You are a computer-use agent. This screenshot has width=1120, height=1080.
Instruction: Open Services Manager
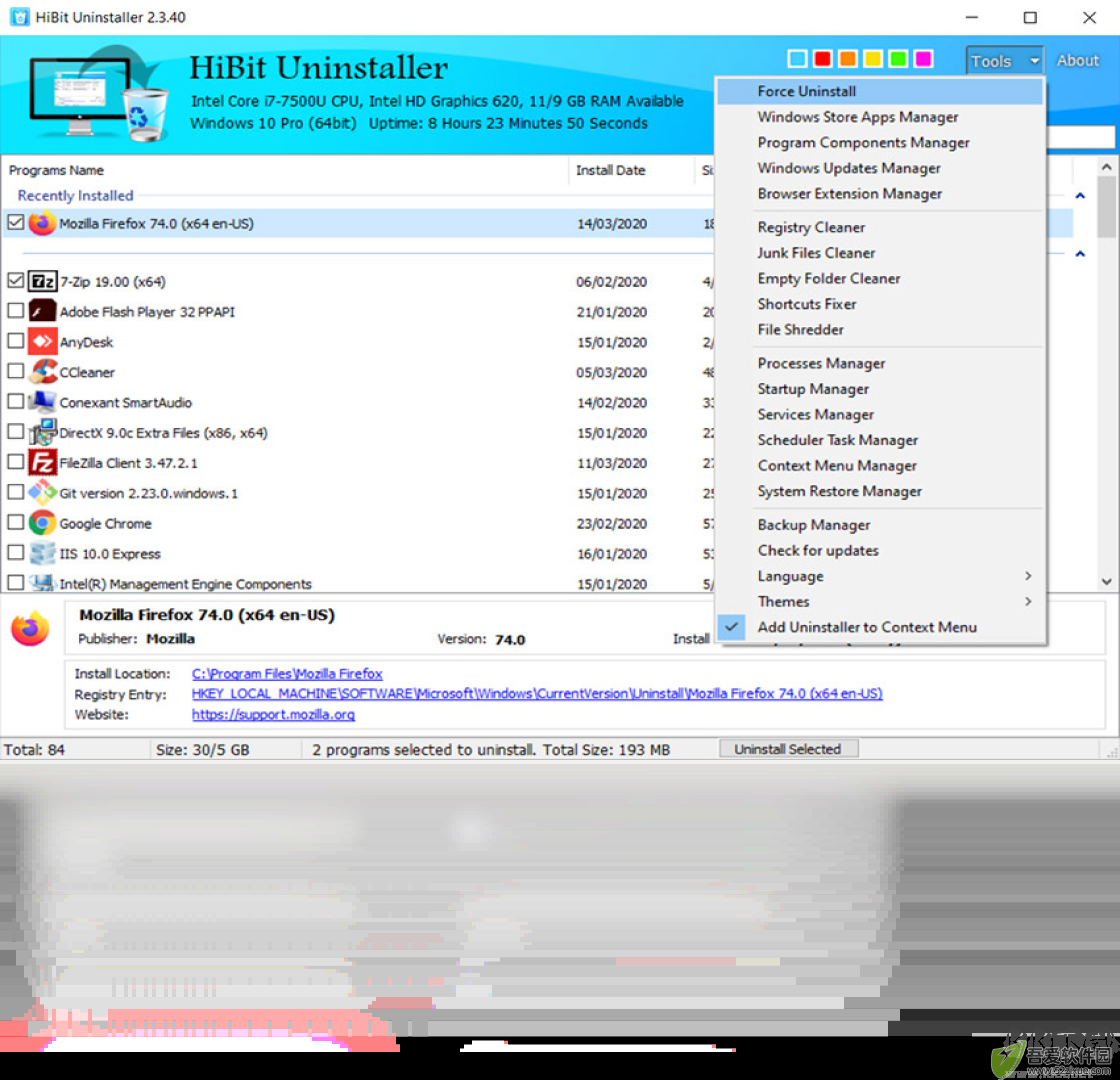(x=881, y=415)
